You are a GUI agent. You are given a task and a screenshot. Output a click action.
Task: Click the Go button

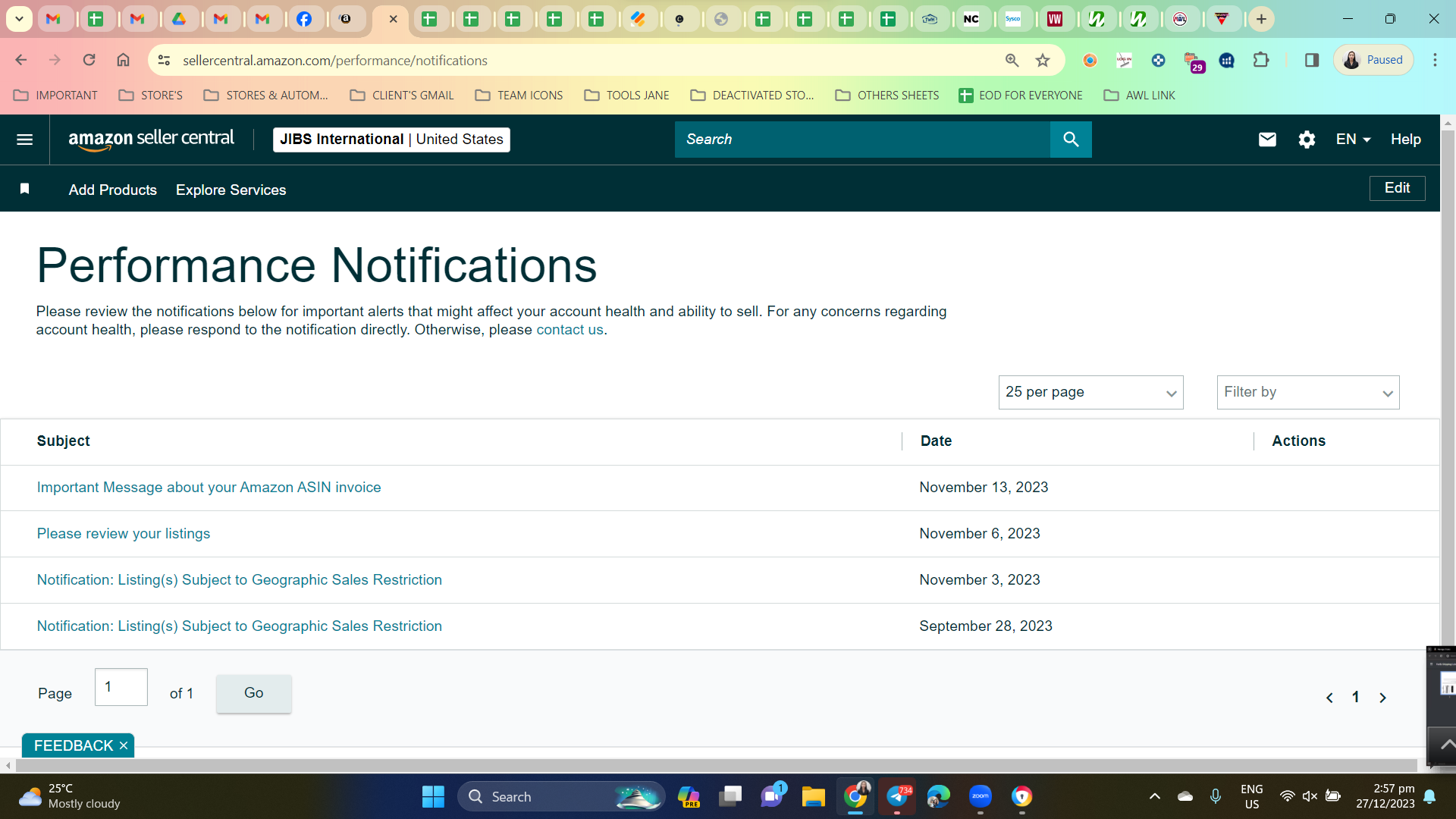click(254, 693)
